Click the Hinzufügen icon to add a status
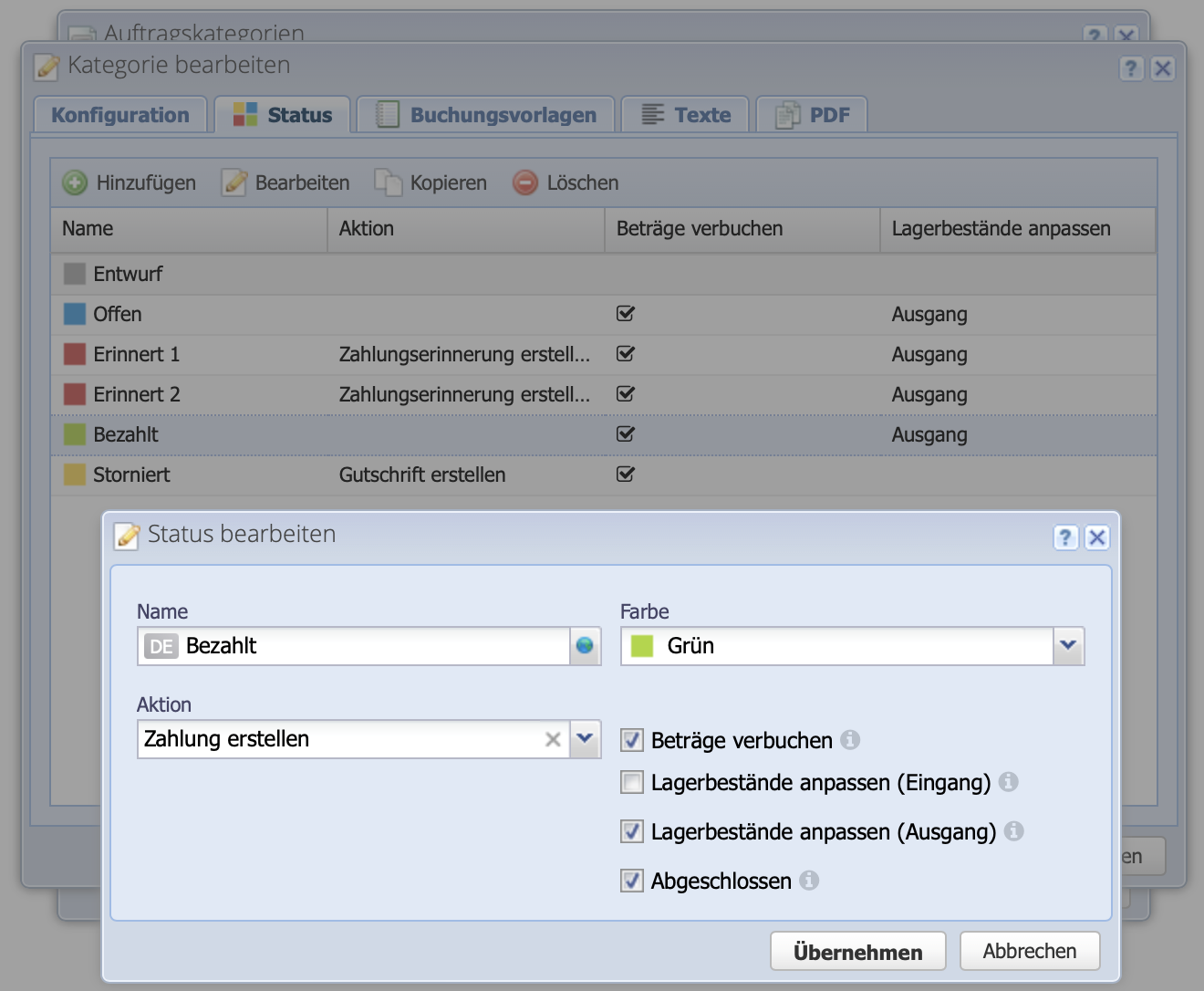1204x991 pixels. point(73,183)
